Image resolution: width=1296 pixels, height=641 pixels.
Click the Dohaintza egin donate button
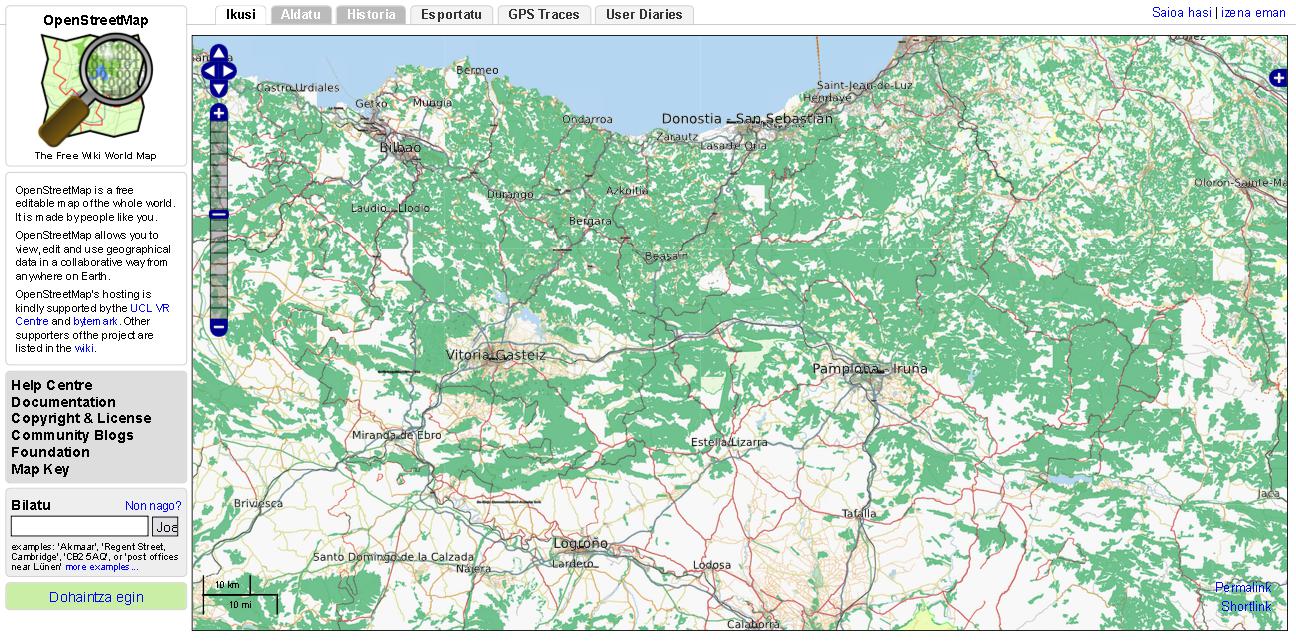click(x=96, y=597)
